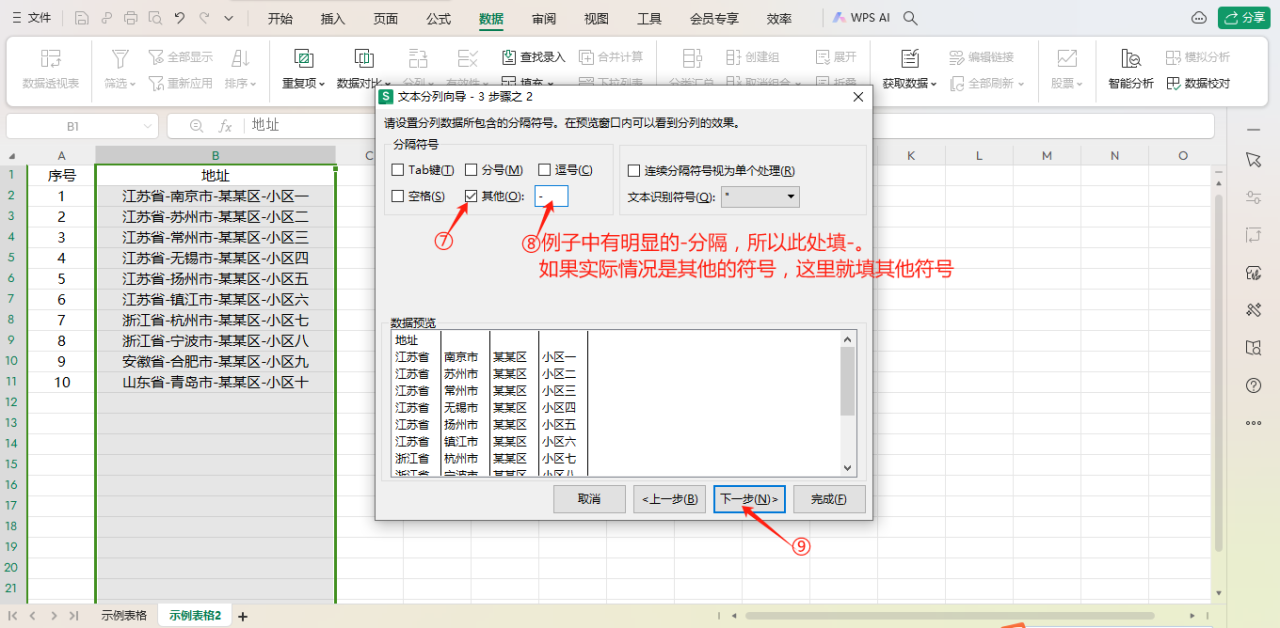Switch to the 会员专享 ribbon tab

[x=715, y=18]
